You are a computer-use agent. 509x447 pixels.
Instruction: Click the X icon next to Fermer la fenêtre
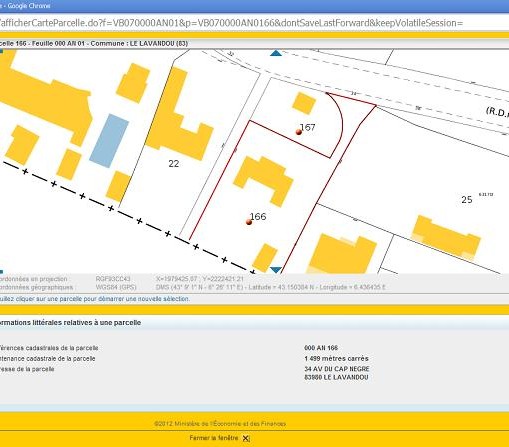click(x=246, y=438)
